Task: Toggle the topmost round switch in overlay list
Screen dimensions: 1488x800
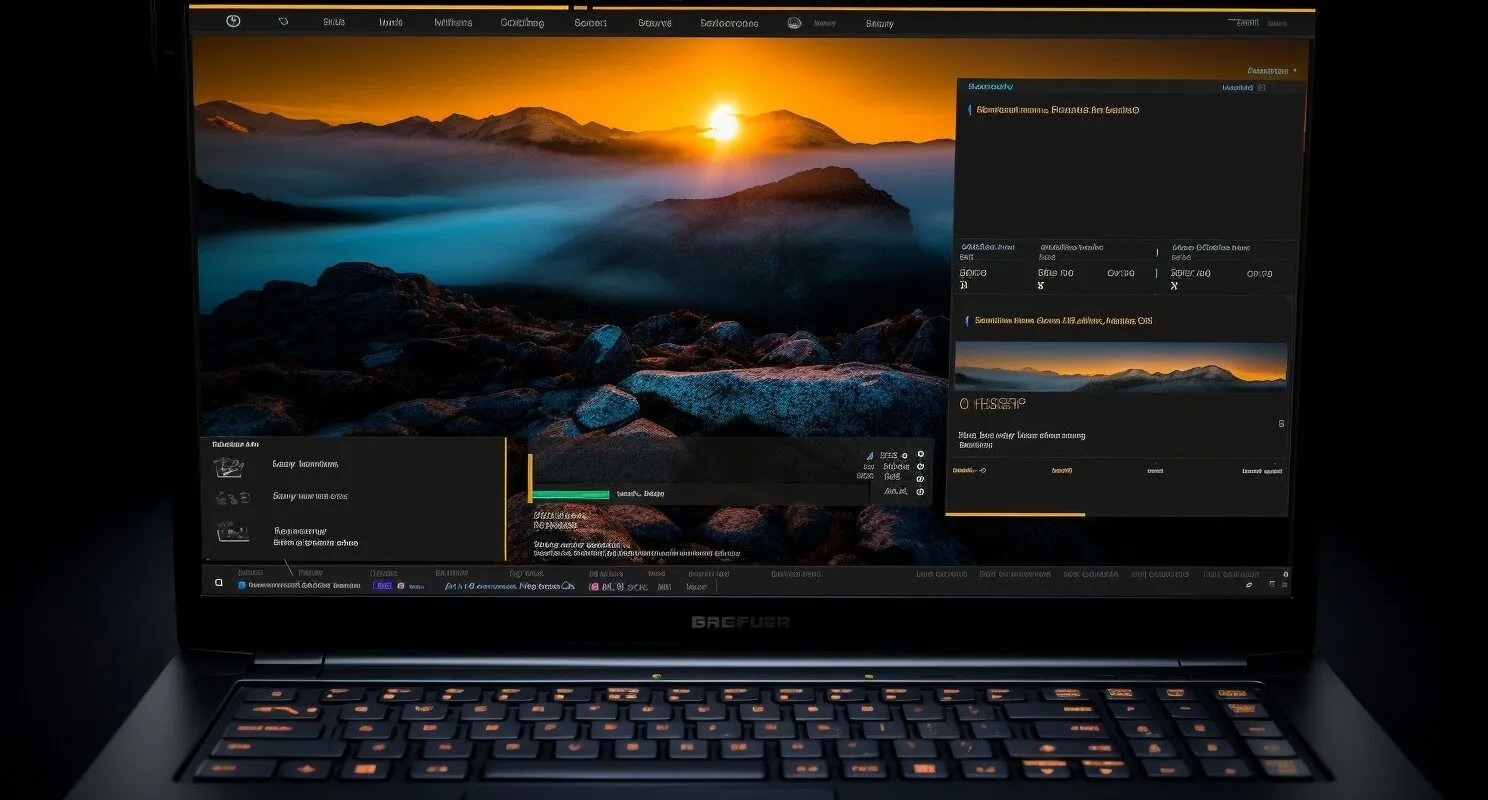Action: [x=920, y=454]
